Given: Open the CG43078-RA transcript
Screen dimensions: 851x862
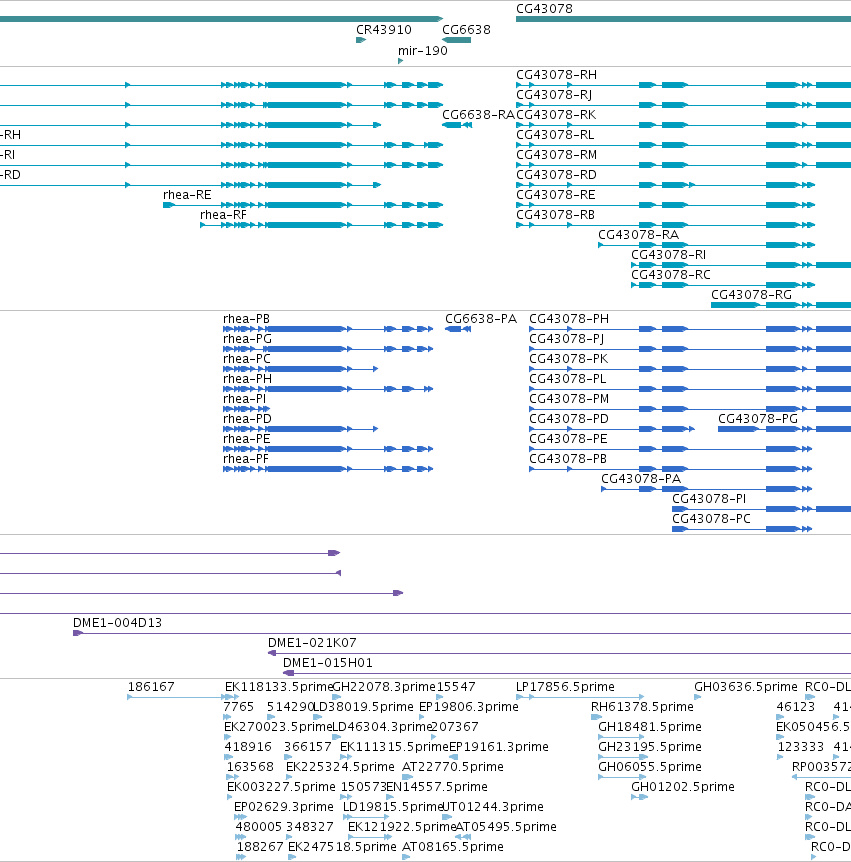Looking at the screenshot, I should pyautogui.click(x=639, y=235).
